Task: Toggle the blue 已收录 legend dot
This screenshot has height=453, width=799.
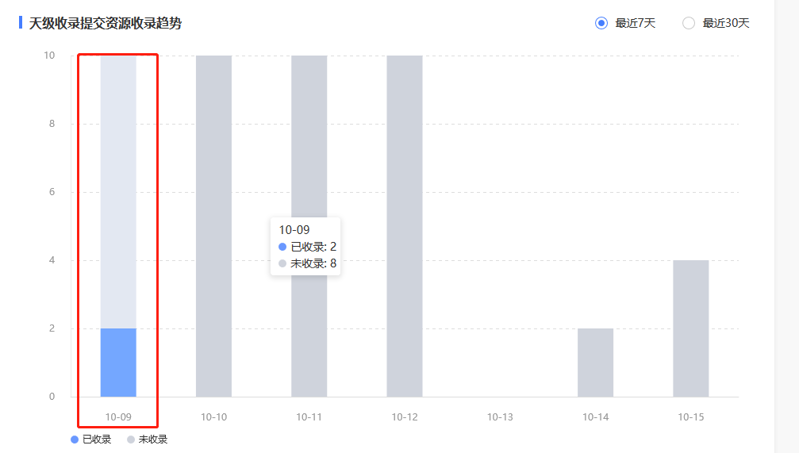Action: [74, 439]
